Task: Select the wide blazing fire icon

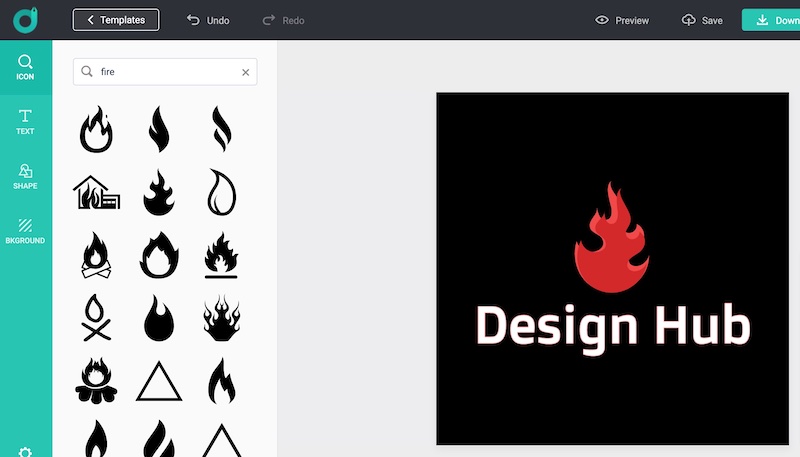Action: click(221, 318)
